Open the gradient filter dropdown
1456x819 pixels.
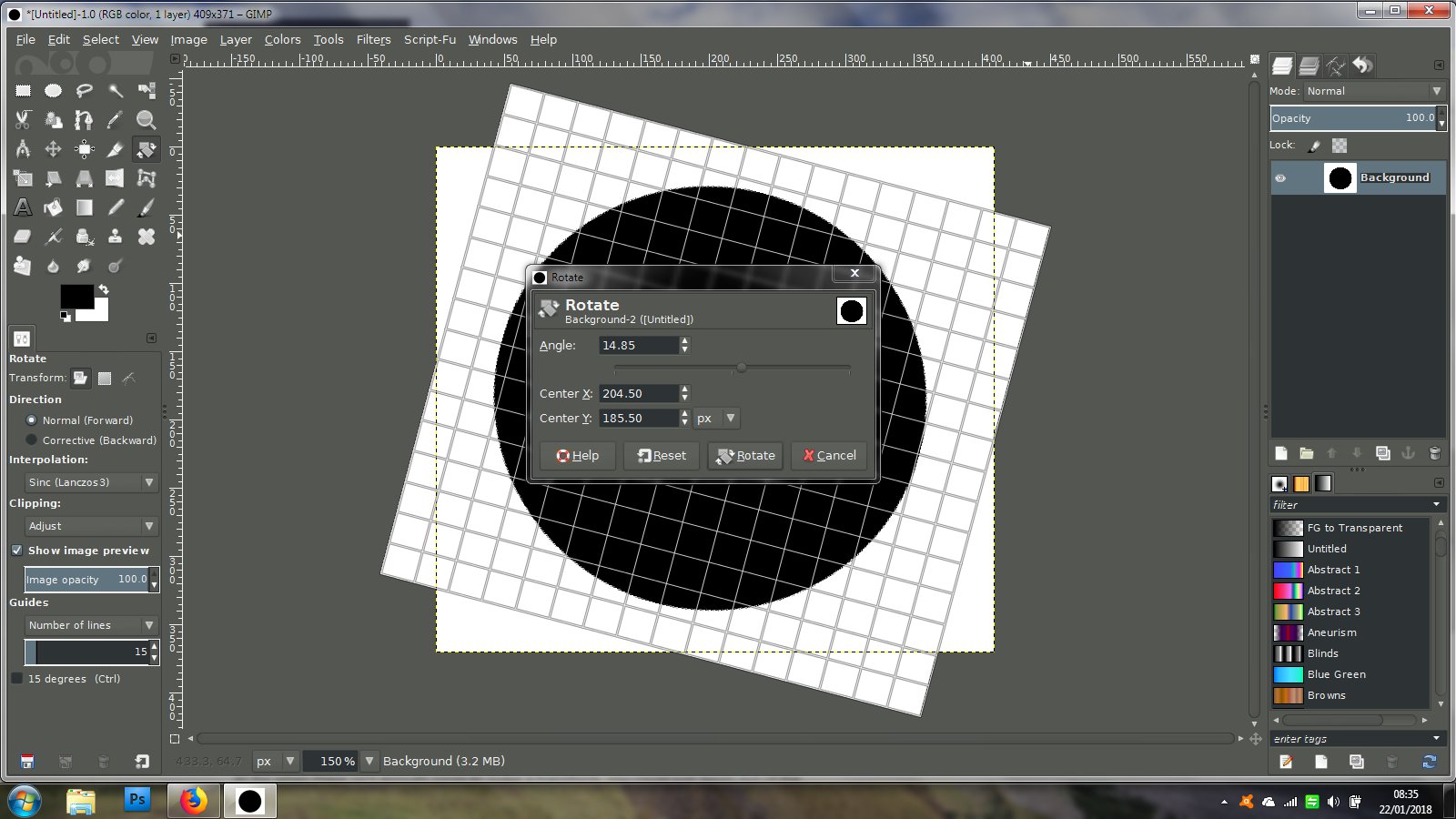[x=1437, y=505]
